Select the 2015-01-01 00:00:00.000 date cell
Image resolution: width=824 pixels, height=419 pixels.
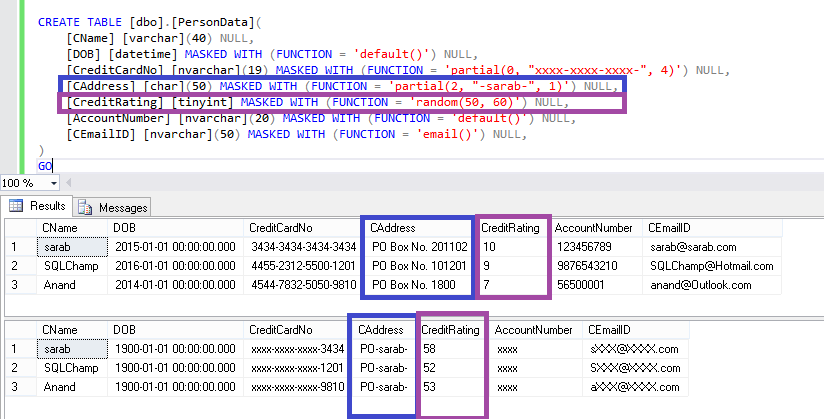(x=176, y=247)
